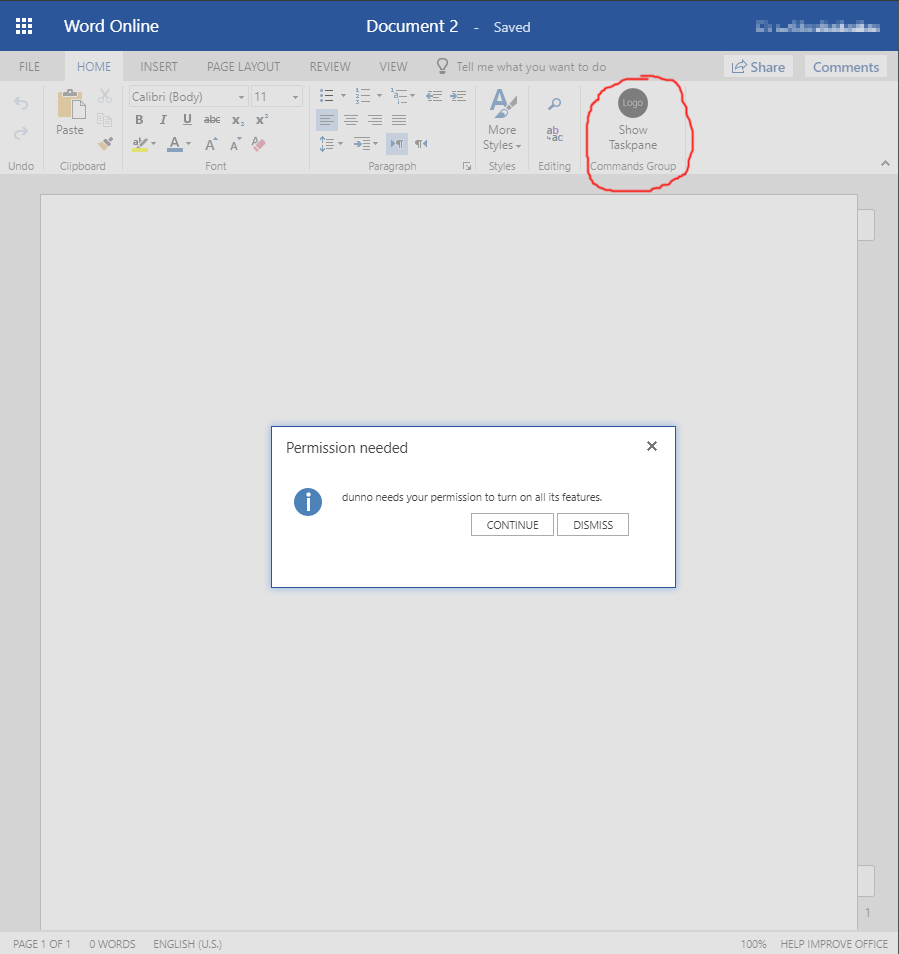Switch to the HOME tab
This screenshot has width=899, height=954.
click(94, 67)
